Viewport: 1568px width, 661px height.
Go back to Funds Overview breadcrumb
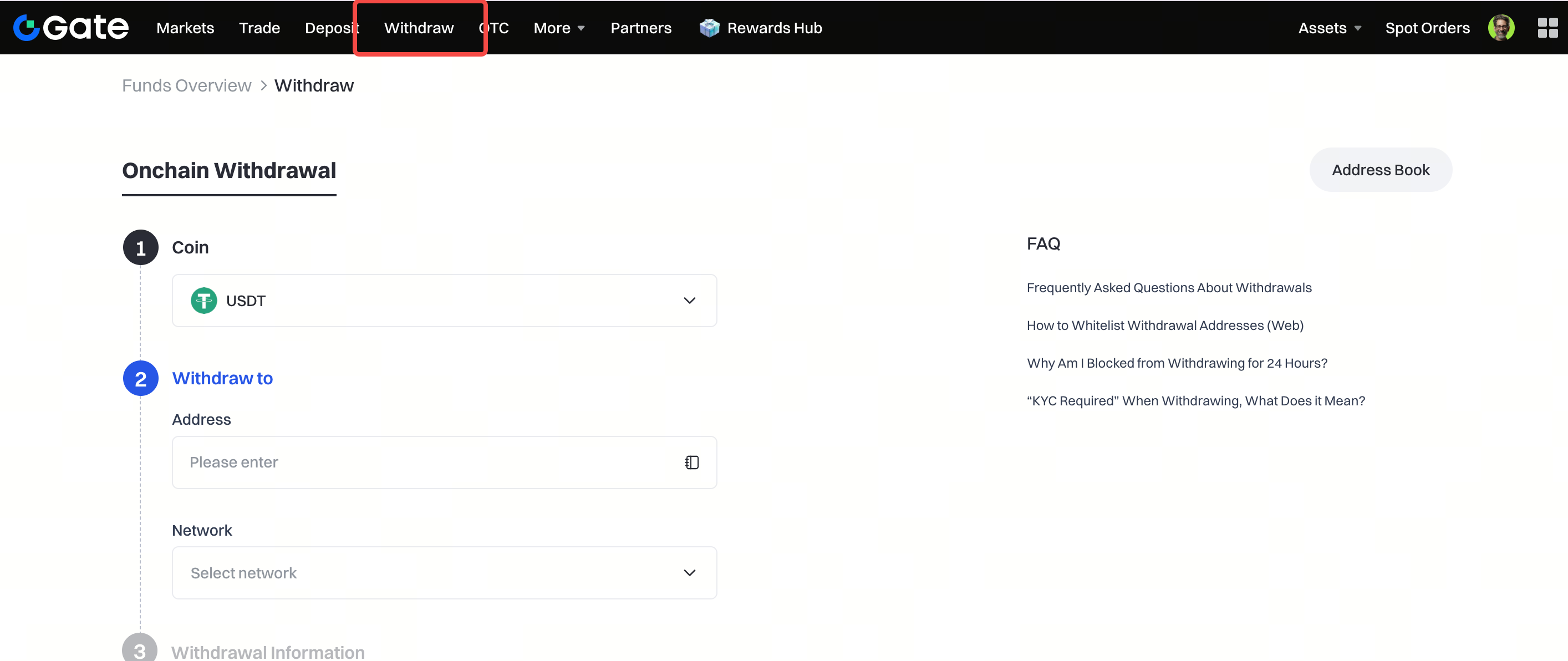(186, 85)
